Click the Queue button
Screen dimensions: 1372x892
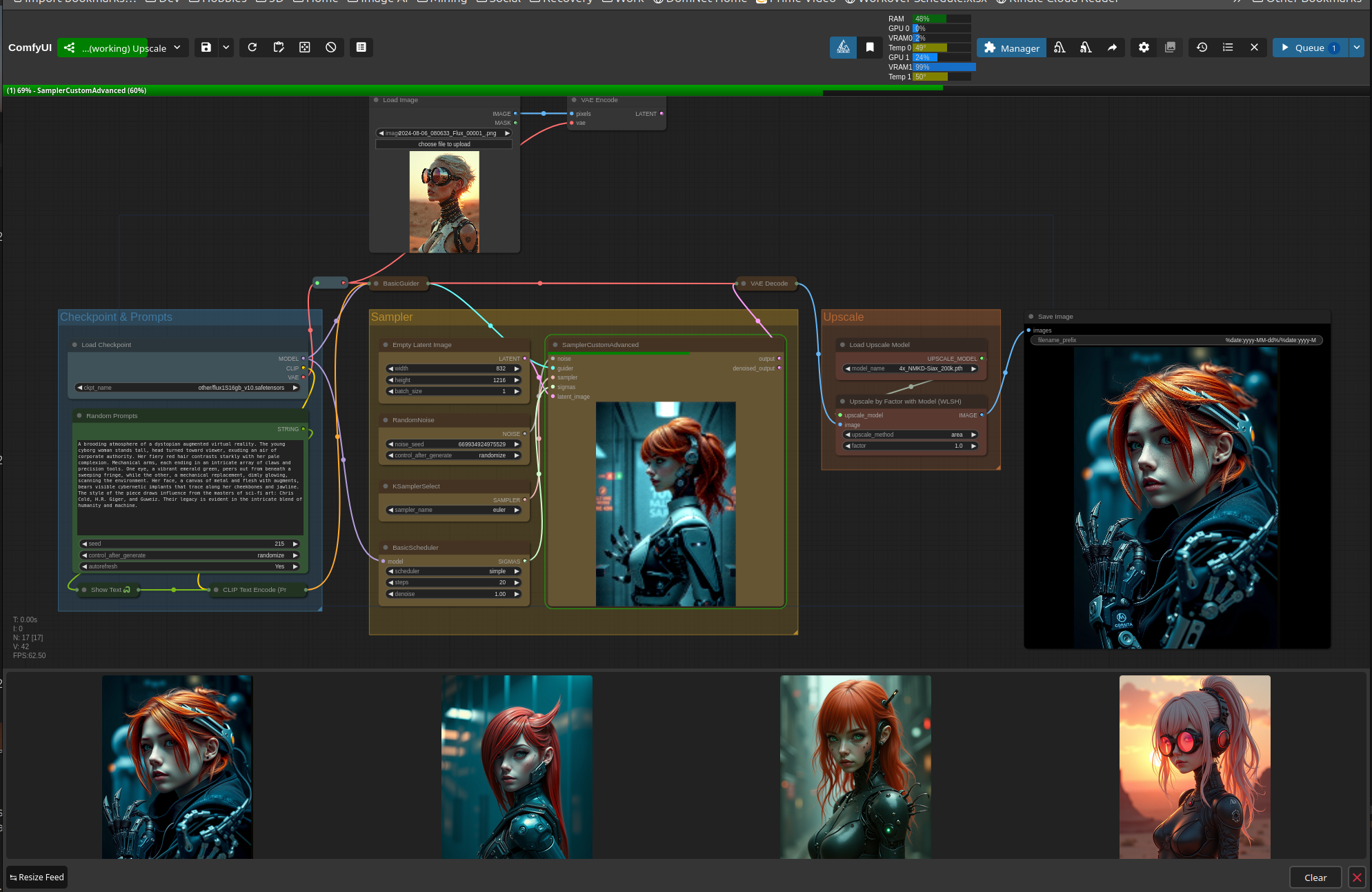point(1309,48)
